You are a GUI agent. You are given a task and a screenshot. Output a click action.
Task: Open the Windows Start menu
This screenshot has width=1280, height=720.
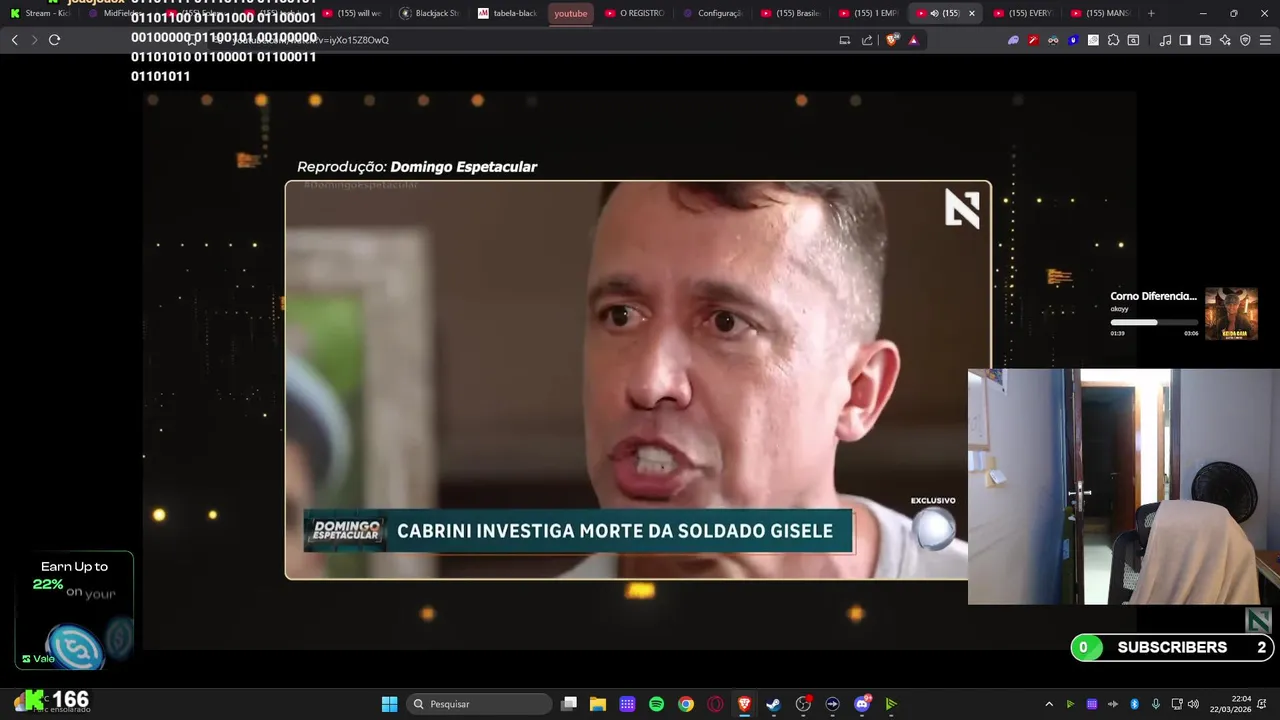[390, 704]
